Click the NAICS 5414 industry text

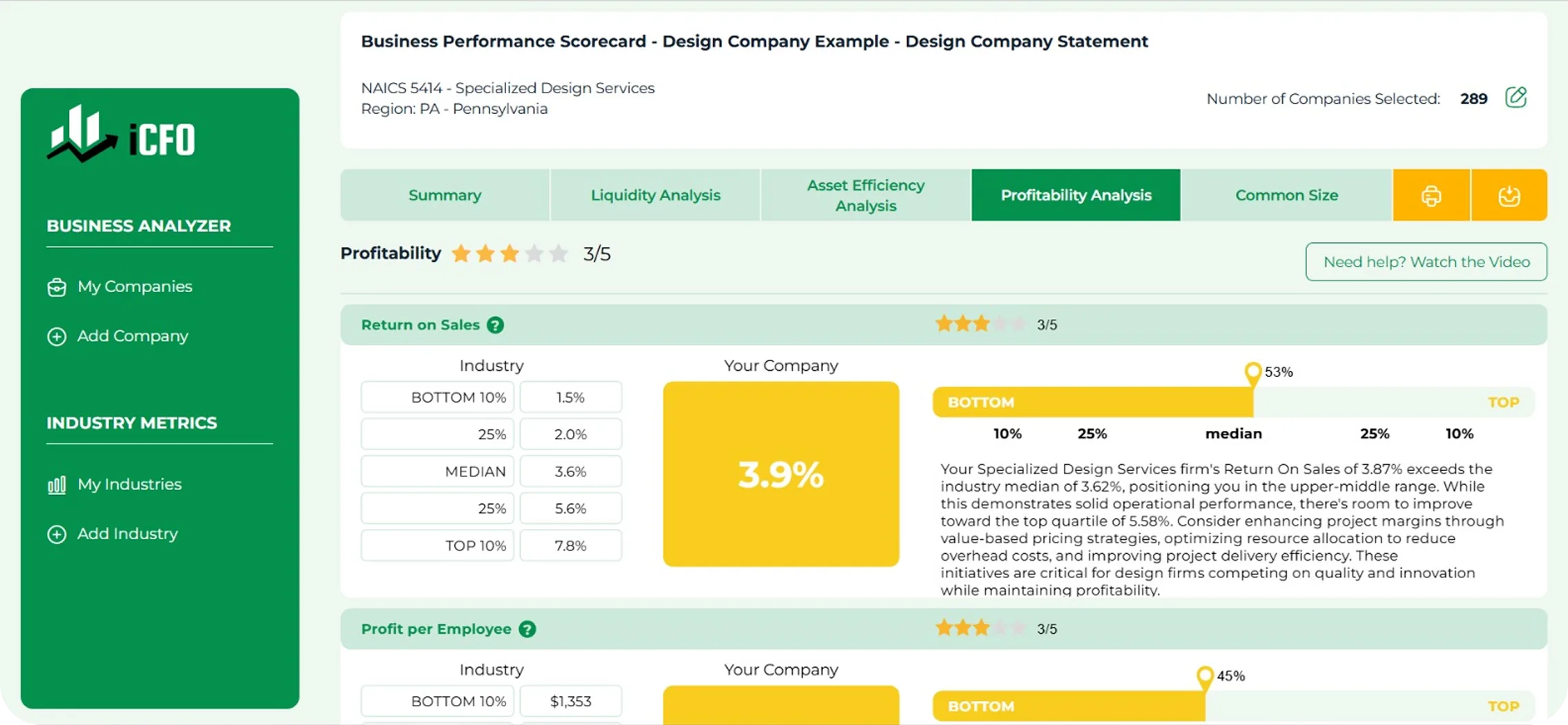(507, 88)
